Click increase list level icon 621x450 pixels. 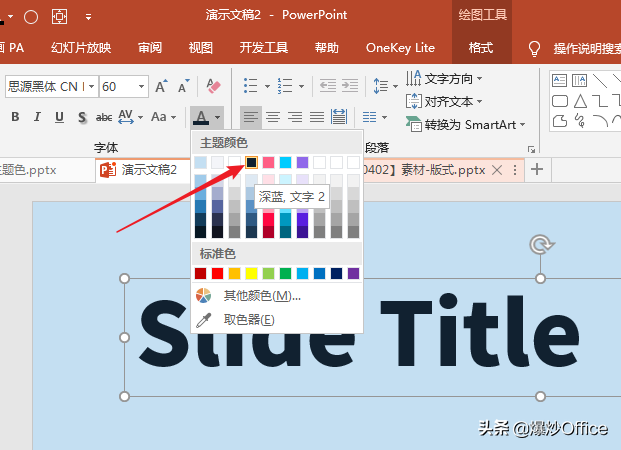pos(350,86)
